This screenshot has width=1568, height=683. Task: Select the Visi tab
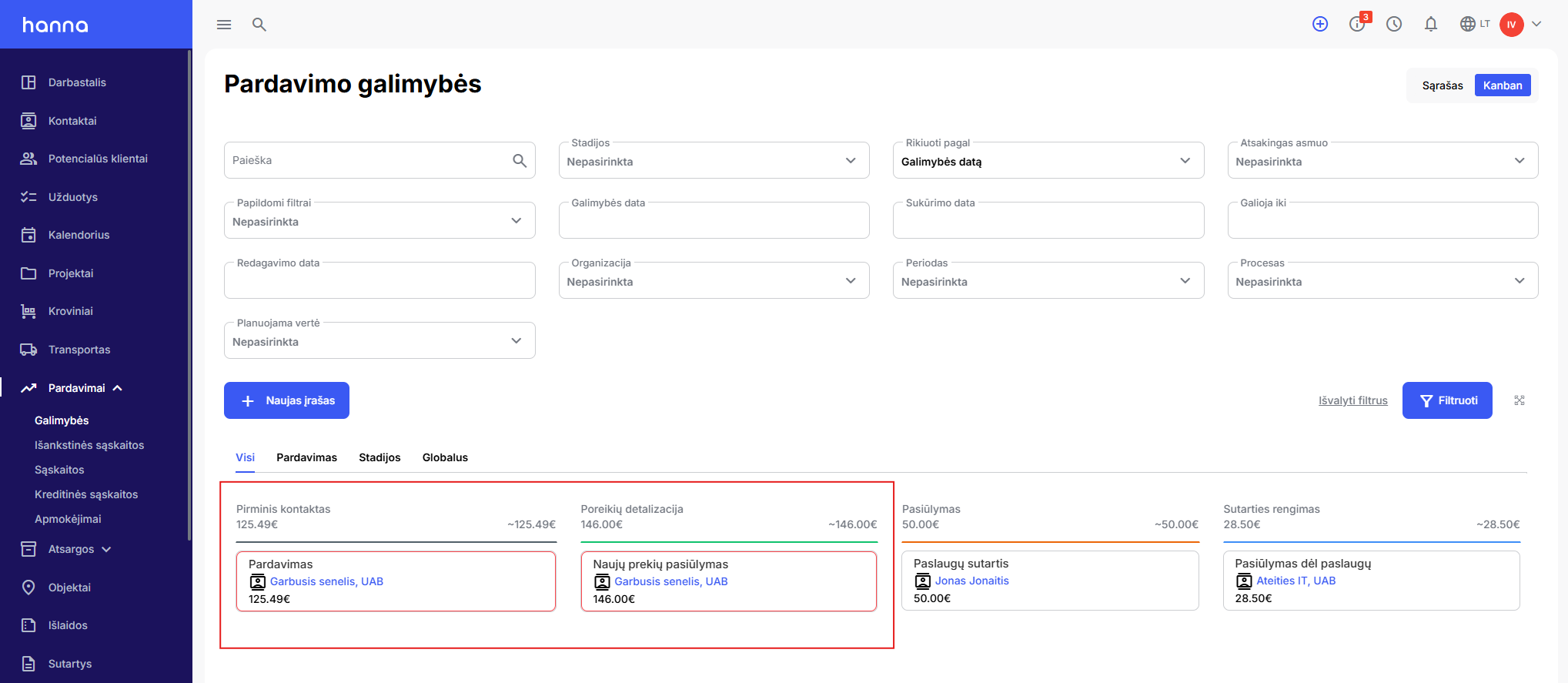[245, 457]
